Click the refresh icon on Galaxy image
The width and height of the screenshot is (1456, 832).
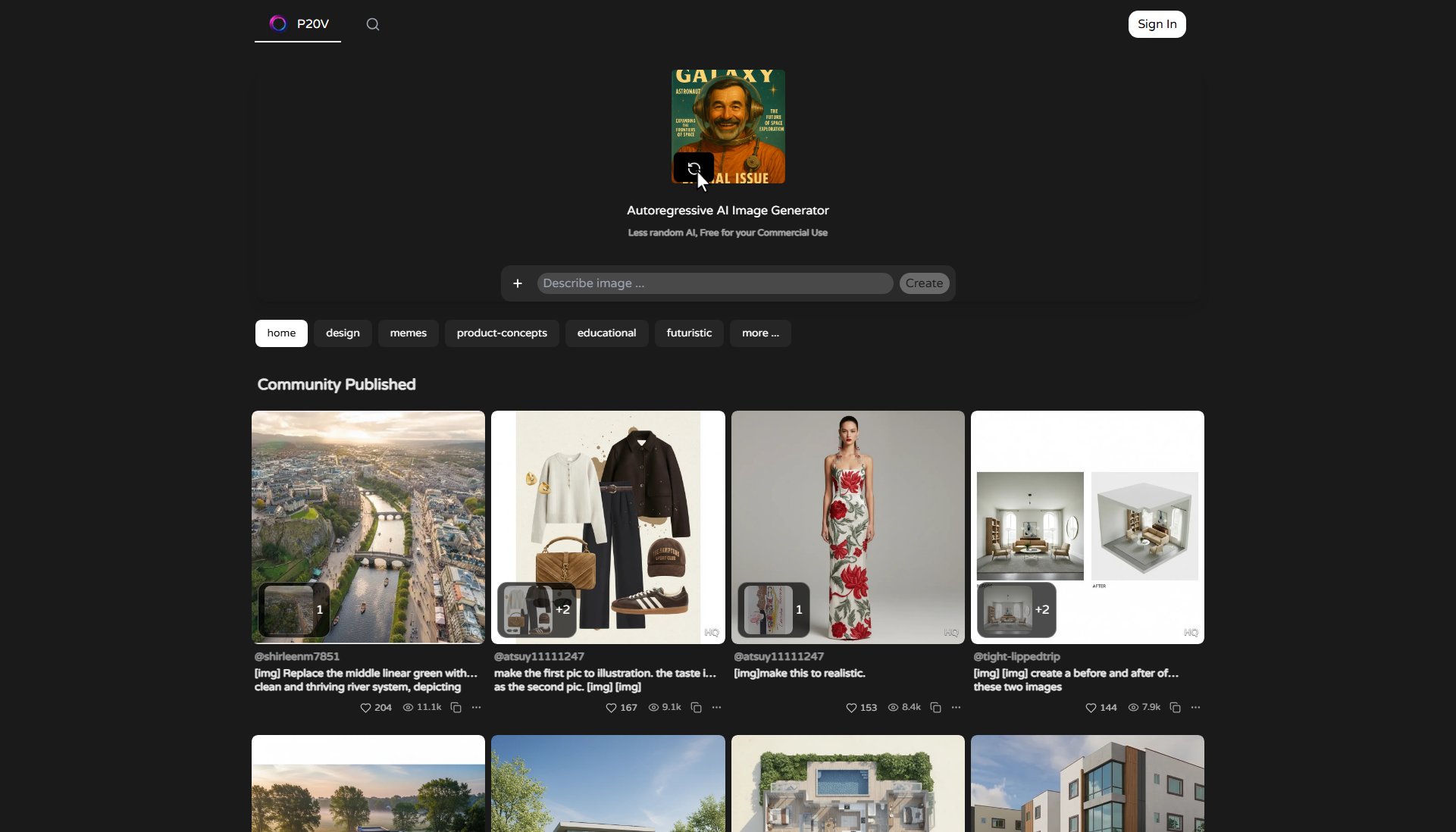coord(694,168)
